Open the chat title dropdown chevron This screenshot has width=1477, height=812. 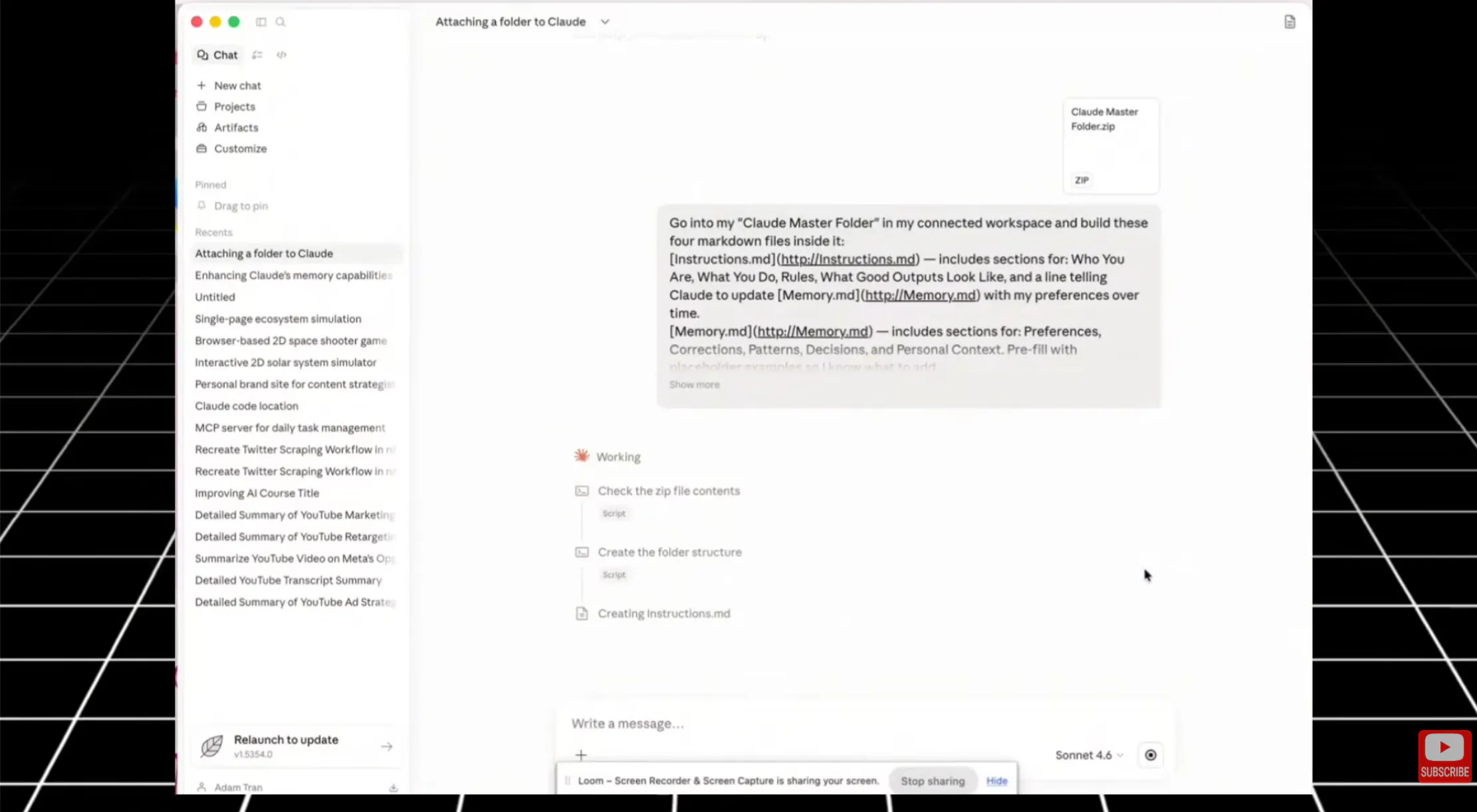click(605, 22)
